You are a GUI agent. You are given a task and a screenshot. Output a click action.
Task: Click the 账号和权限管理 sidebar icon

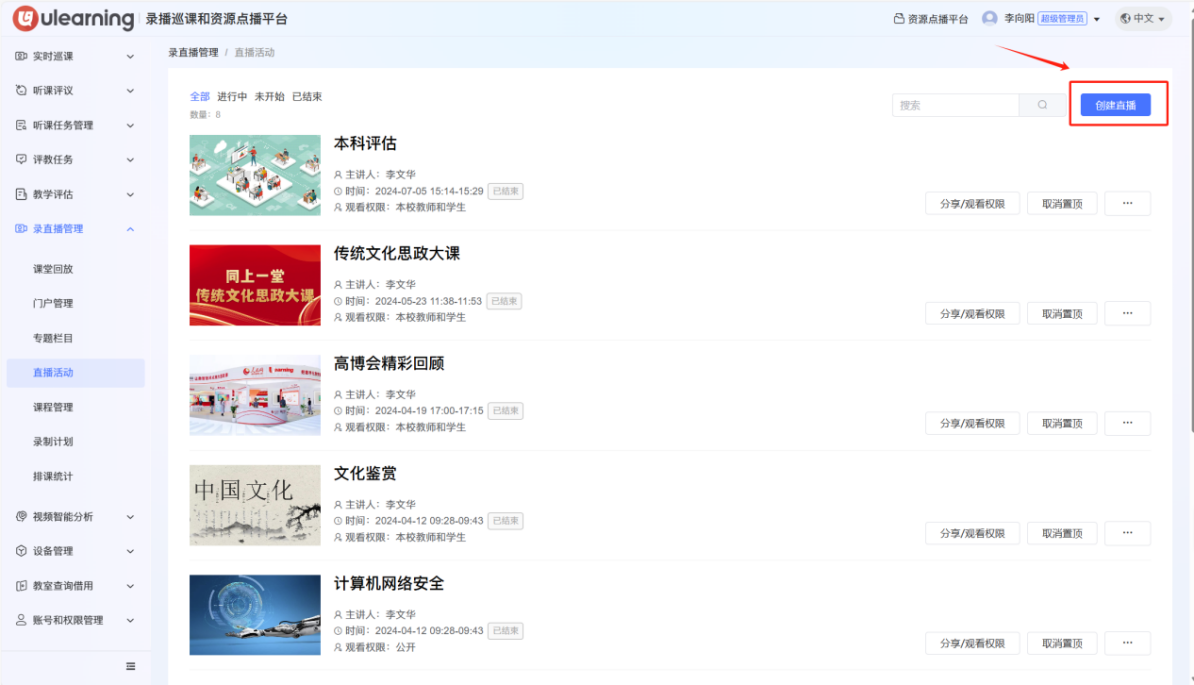point(20,620)
